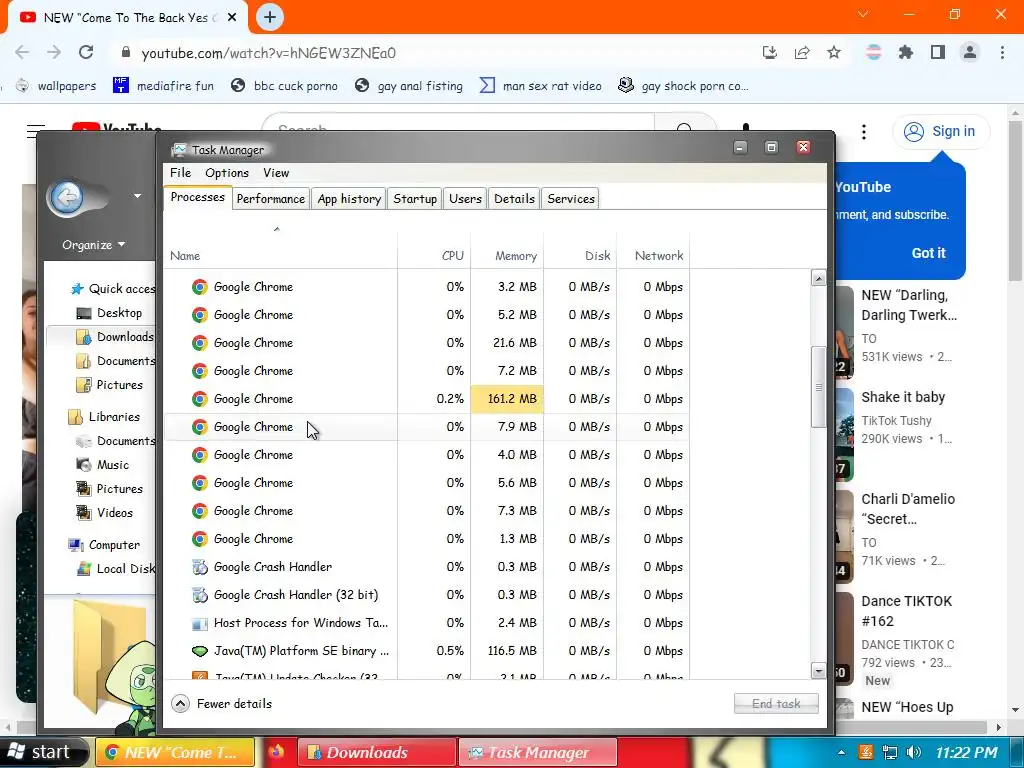Viewport: 1024px width, 768px height.
Task: Select the Java(TM) Platform SE binary process
Action: [426, 650]
